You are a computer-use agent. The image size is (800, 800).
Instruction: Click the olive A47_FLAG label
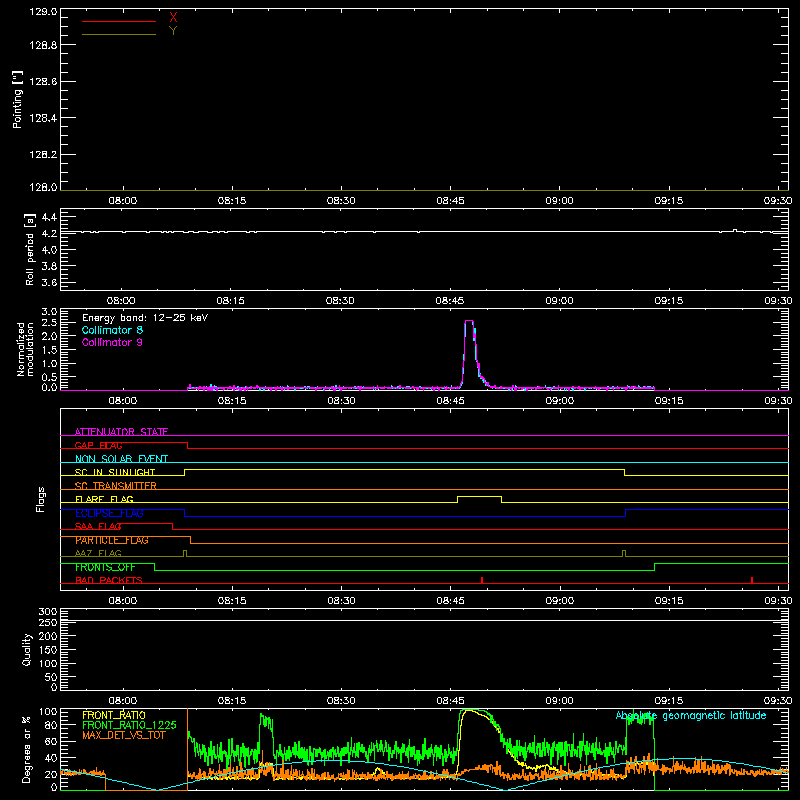tap(98, 553)
